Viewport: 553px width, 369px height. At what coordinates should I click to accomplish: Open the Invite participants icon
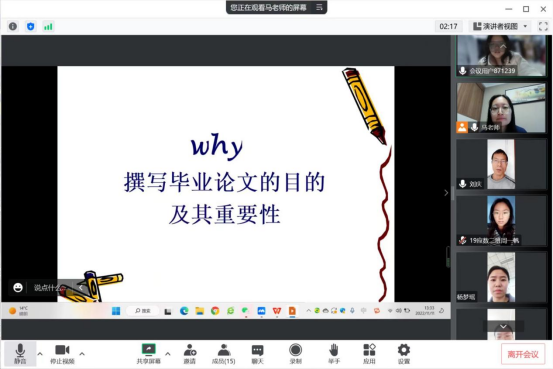[190, 354]
